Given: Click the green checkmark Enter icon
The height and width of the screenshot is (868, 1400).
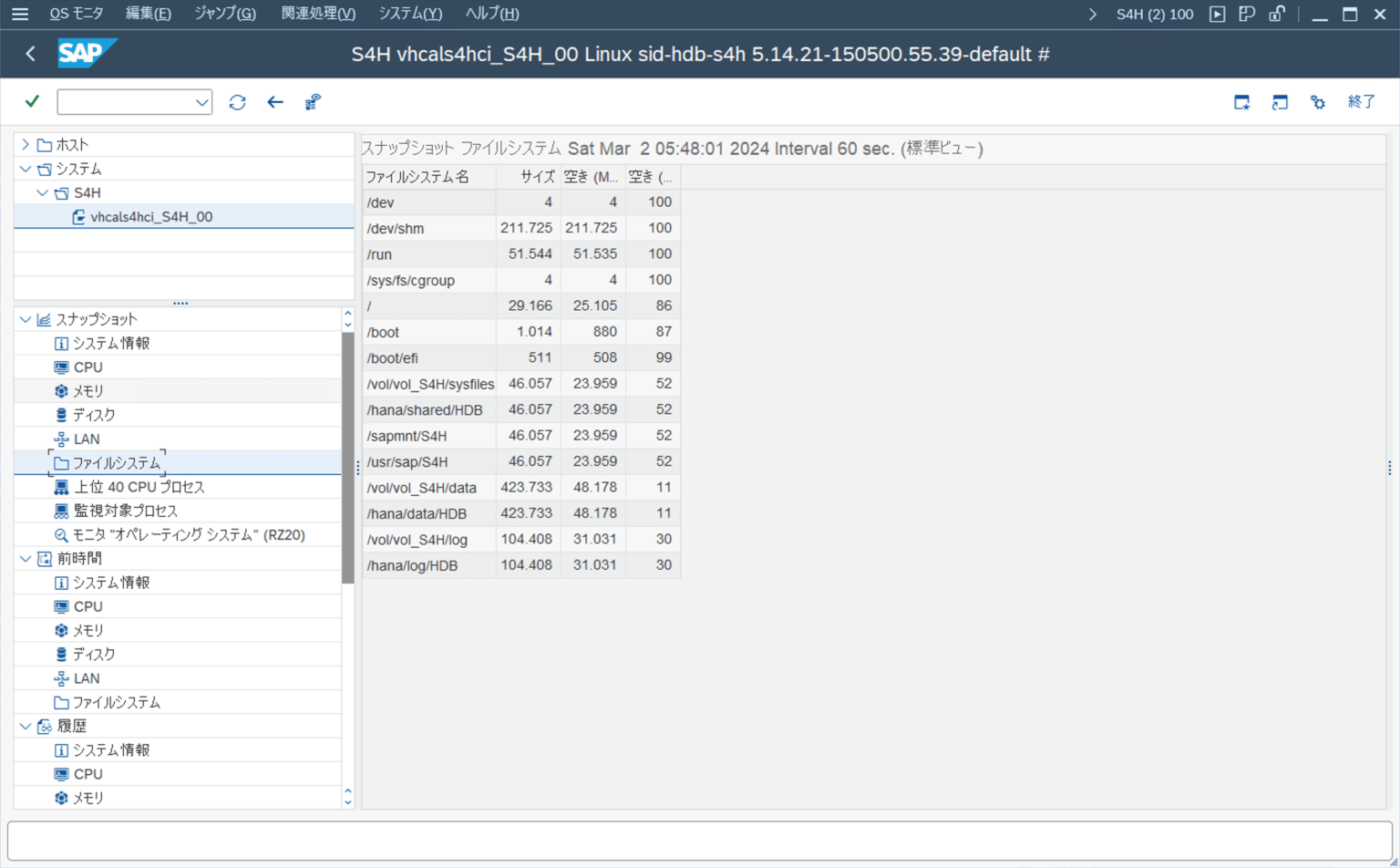Looking at the screenshot, I should pos(32,101).
